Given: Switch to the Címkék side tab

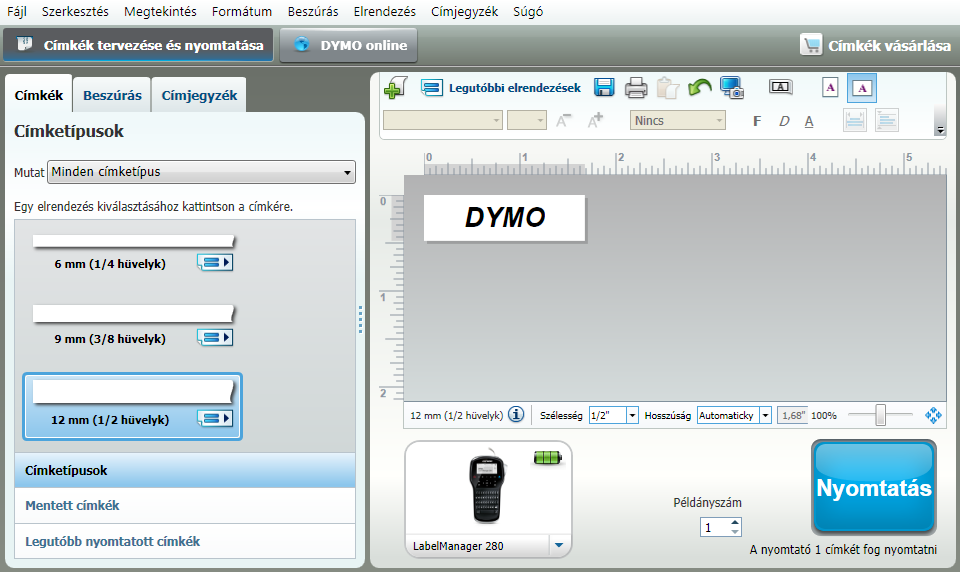Looking at the screenshot, I should [x=39, y=94].
